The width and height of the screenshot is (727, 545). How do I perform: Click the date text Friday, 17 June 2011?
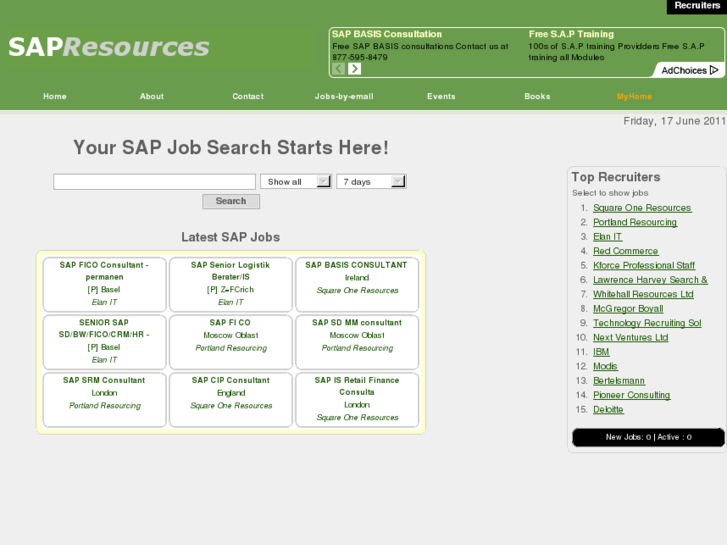pos(674,121)
